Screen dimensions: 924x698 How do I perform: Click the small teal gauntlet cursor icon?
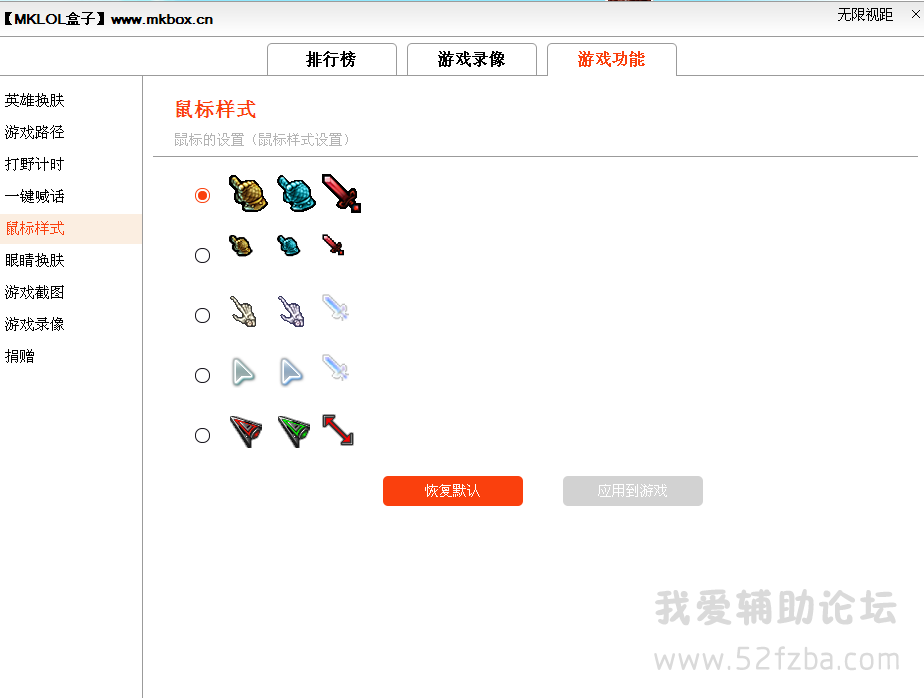click(x=289, y=245)
